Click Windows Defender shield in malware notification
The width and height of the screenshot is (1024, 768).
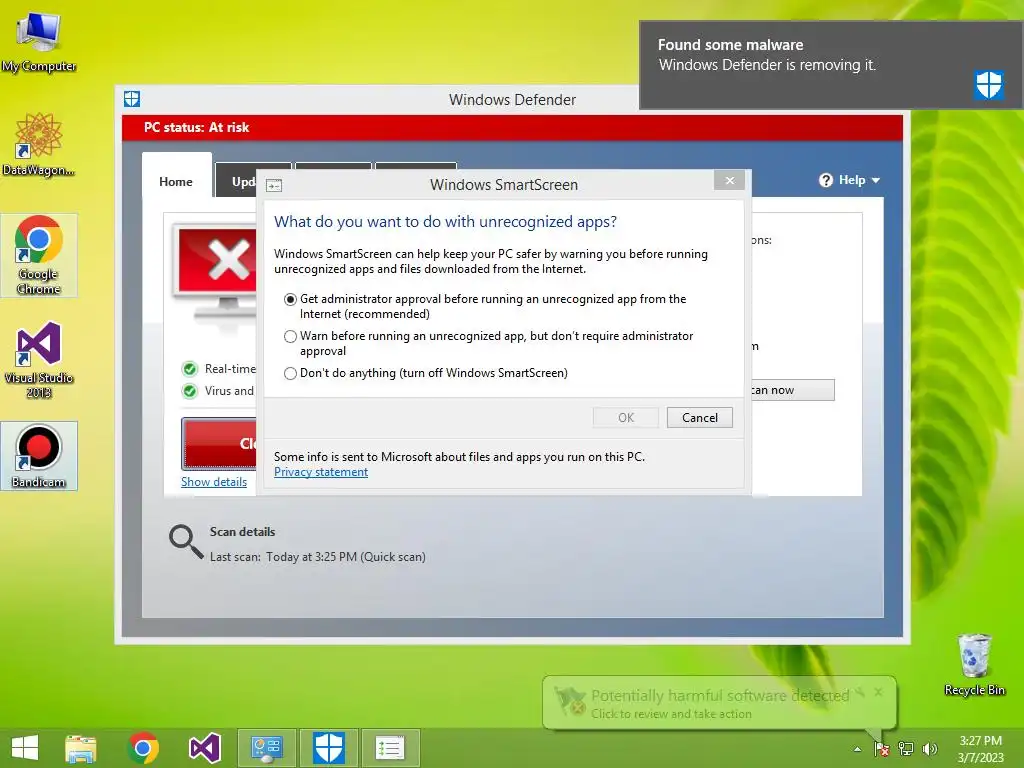coord(989,84)
